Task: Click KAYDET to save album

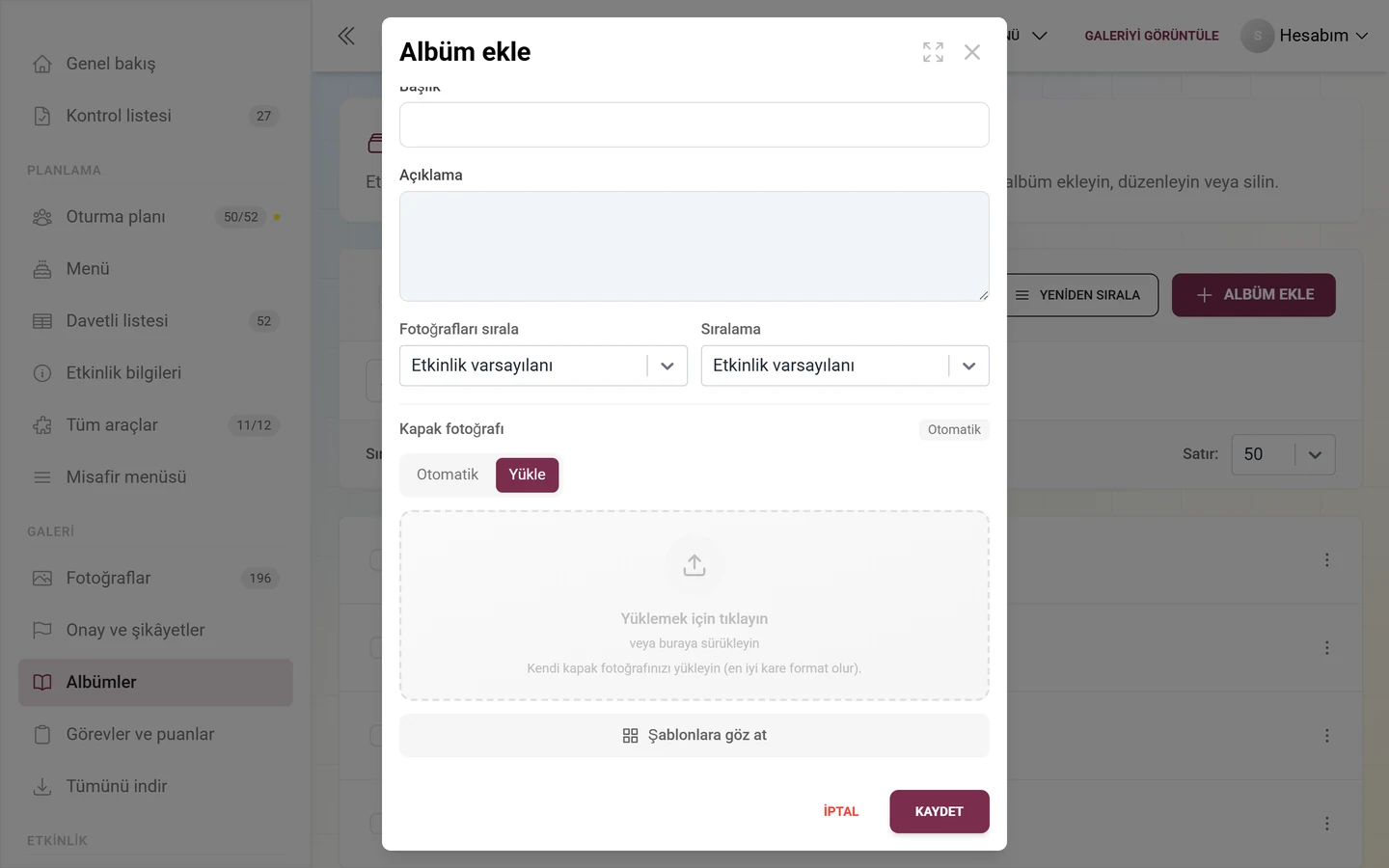Action: tap(940, 811)
